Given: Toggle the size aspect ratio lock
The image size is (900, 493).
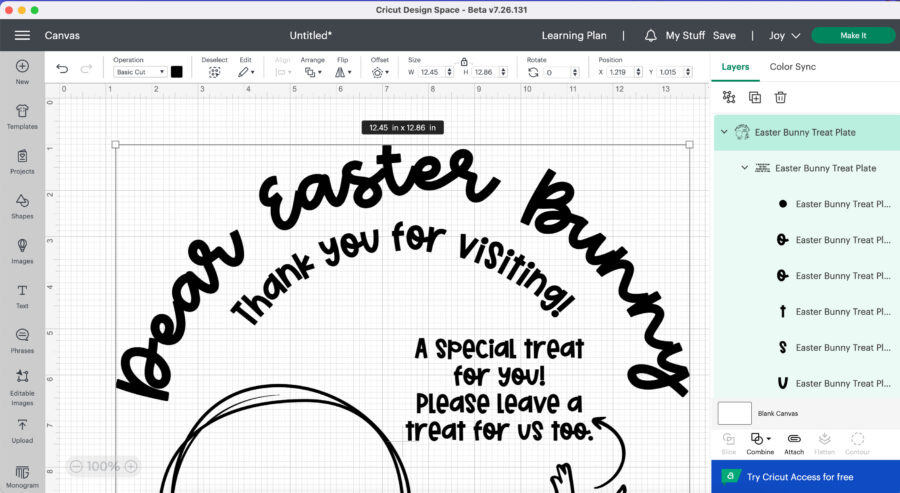Looking at the screenshot, I should 463,62.
